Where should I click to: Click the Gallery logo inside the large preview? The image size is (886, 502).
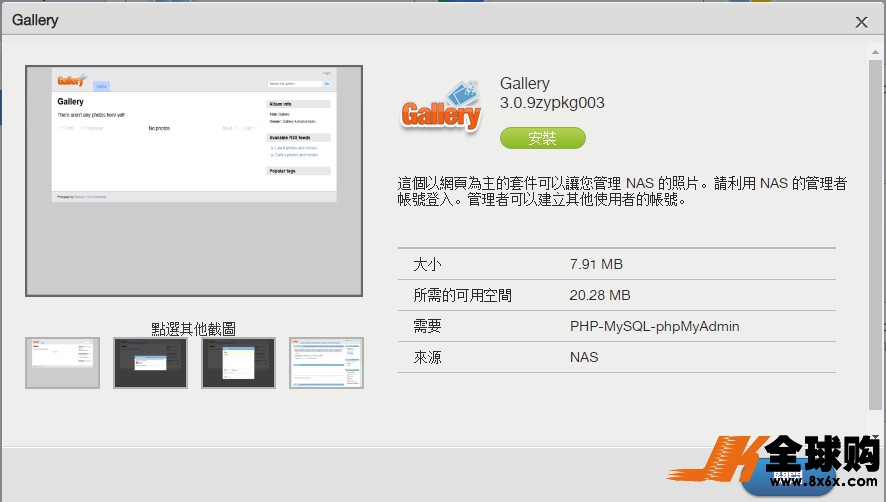(x=72, y=80)
